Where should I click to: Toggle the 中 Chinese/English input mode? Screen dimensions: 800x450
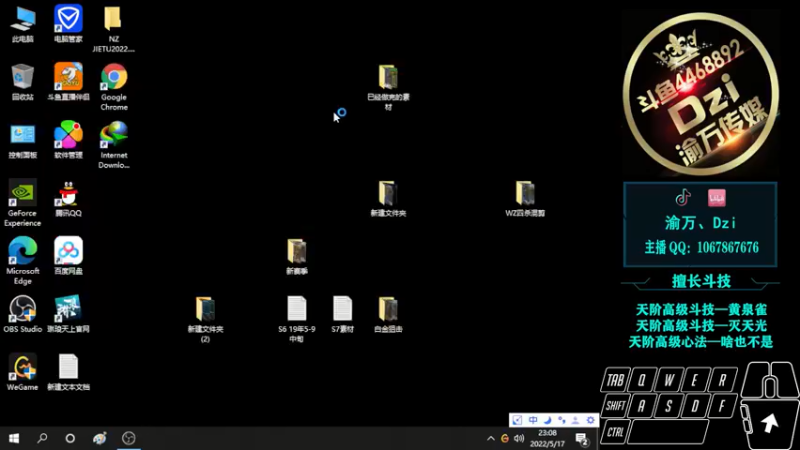tap(533, 420)
